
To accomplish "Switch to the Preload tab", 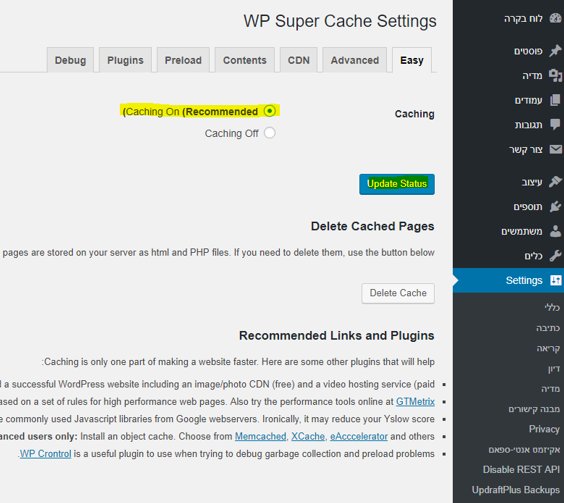I will [183, 60].
